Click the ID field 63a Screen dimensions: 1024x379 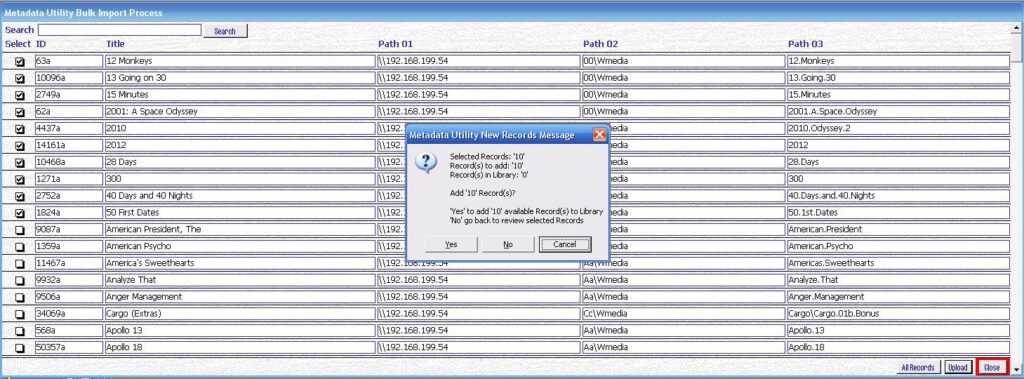[68, 61]
